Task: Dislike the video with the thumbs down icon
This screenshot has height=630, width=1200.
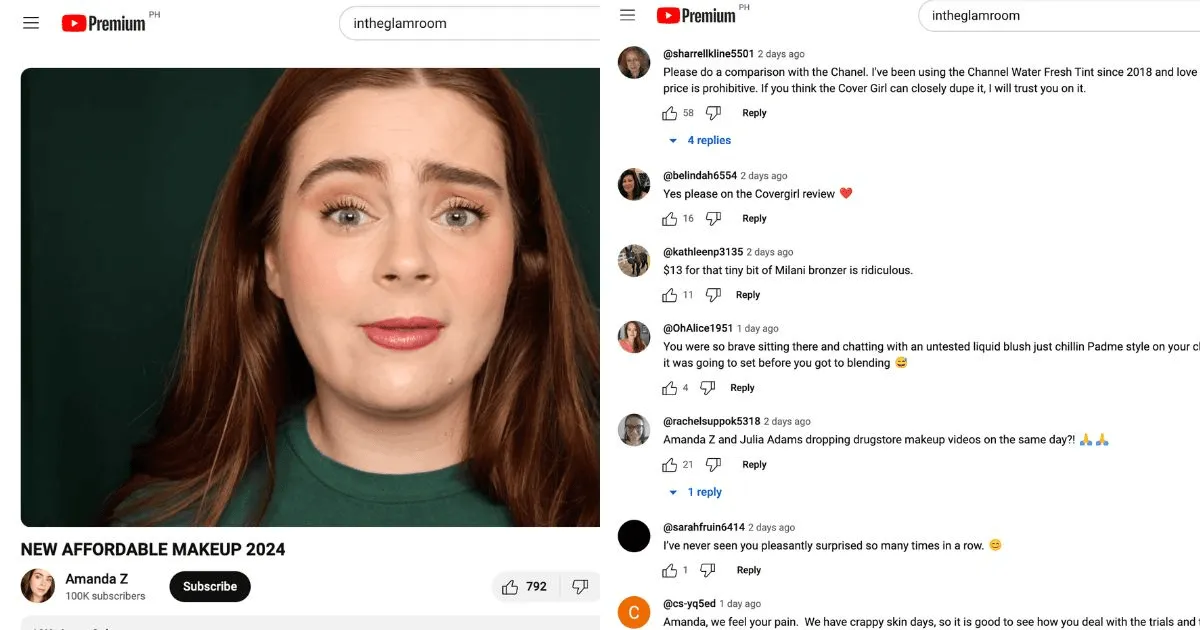Action: point(581,587)
